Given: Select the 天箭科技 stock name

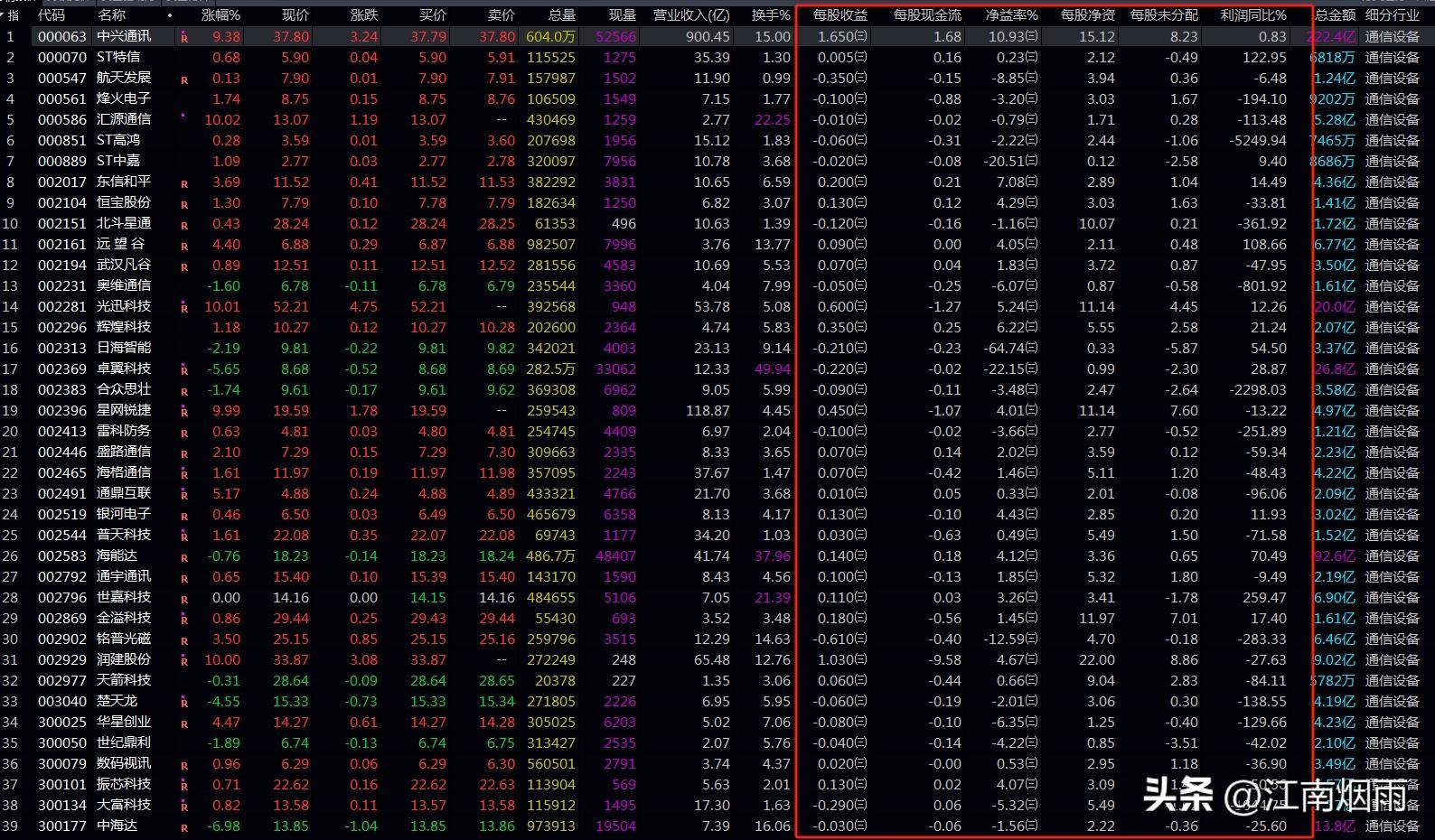Looking at the screenshot, I should (x=124, y=680).
